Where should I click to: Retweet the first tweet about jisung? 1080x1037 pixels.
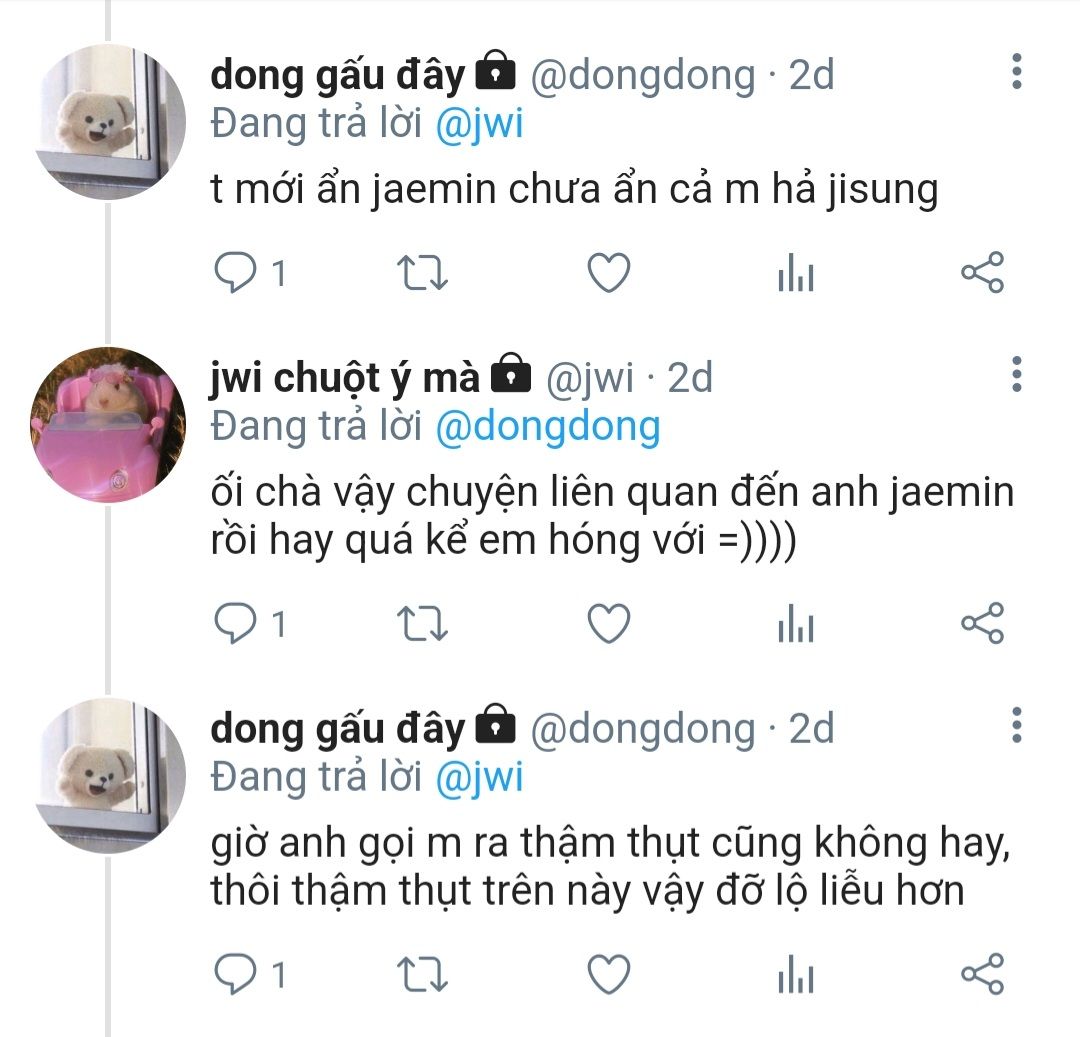click(423, 273)
